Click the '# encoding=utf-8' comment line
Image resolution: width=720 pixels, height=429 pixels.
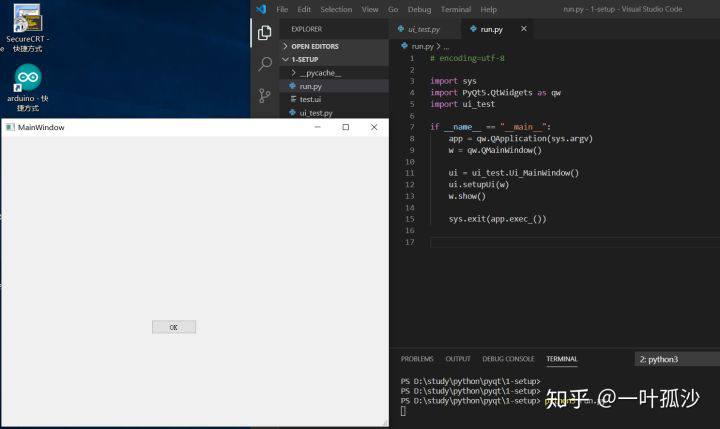pos(467,58)
